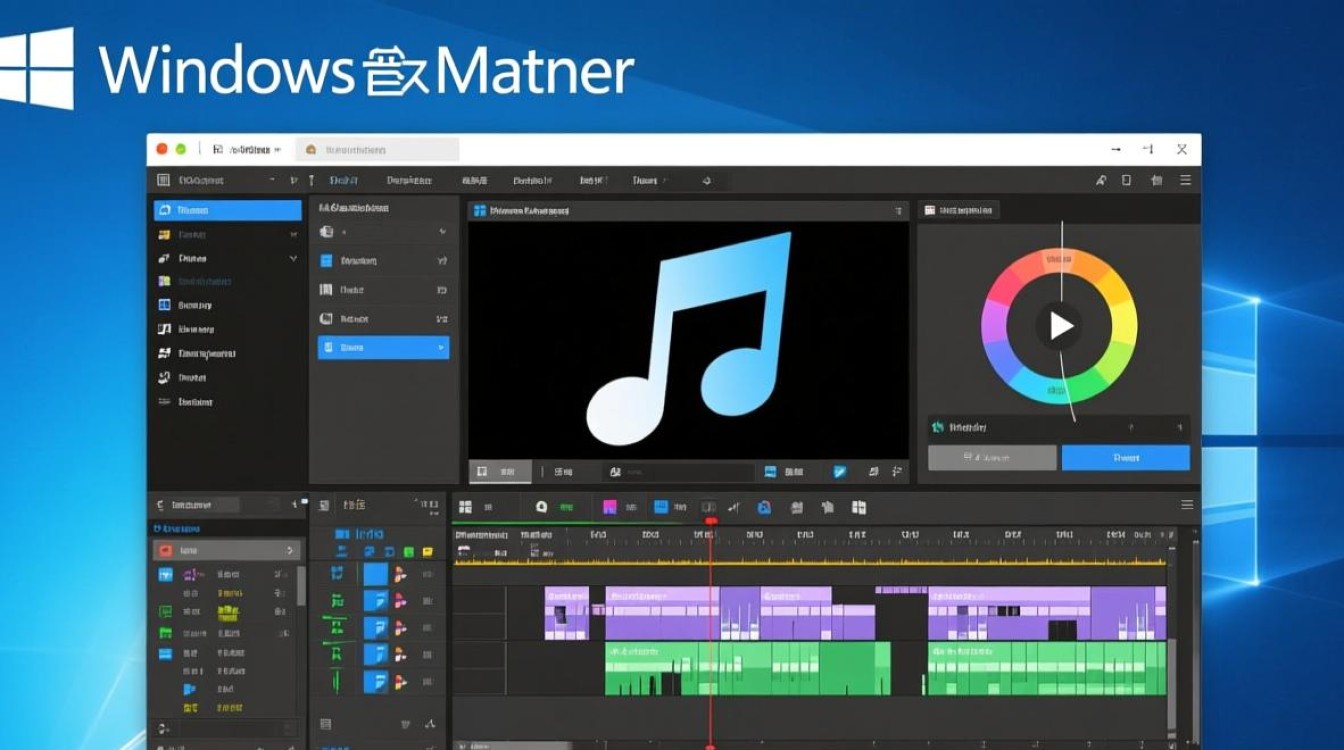
Task: Click the green square icon in track header row
Action: (409, 552)
